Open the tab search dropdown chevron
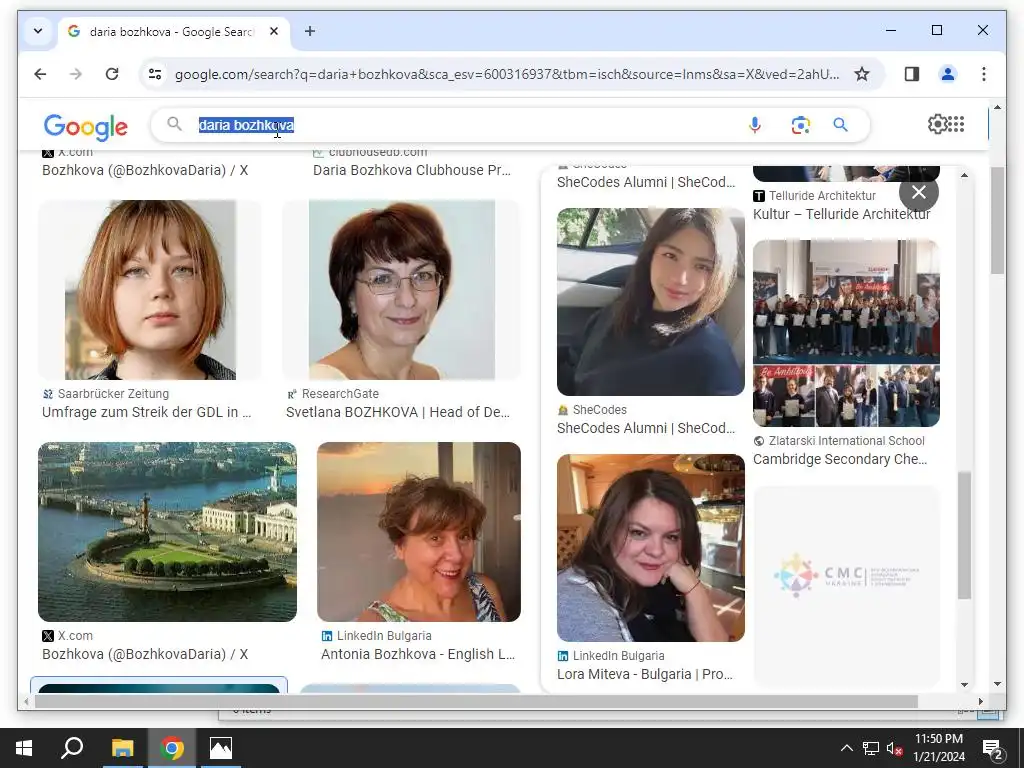The width and height of the screenshot is (1024, 768). click(38, 31)
